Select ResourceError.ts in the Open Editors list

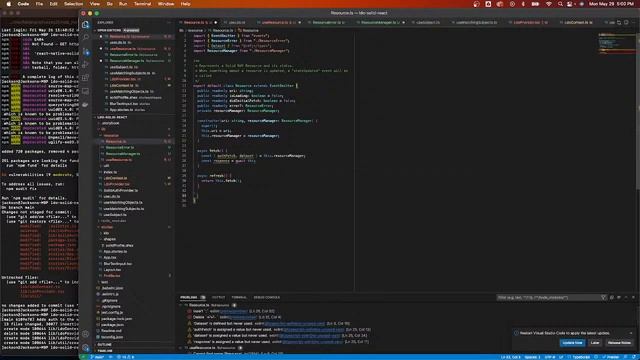pyautogui.click(x=133, y=55)
